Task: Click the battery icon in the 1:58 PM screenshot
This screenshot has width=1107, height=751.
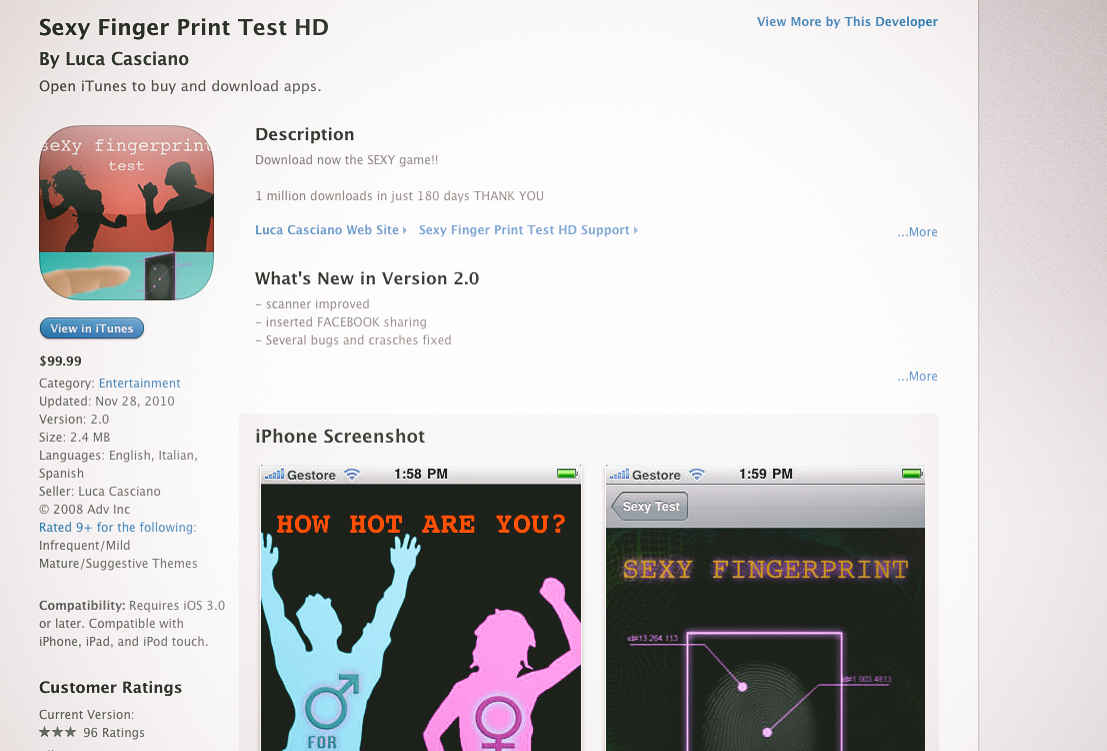Action: tap(567, 474)
